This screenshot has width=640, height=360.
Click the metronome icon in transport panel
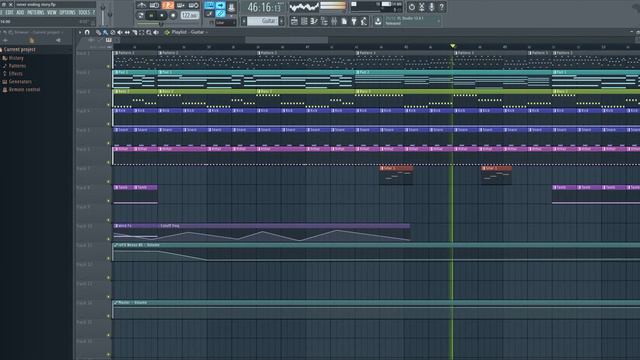point(142,5)
